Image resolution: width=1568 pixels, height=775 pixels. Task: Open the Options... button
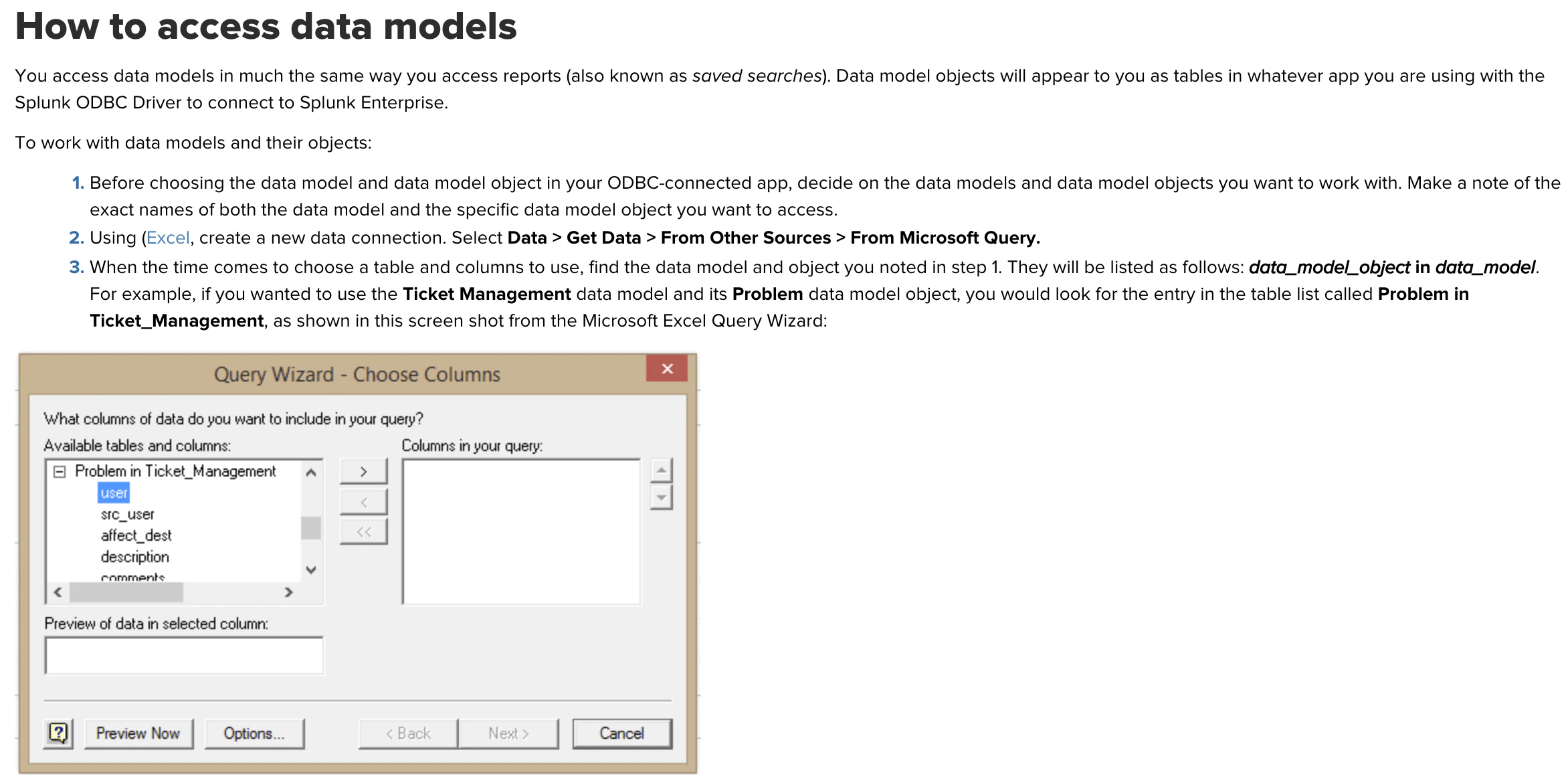254,734
